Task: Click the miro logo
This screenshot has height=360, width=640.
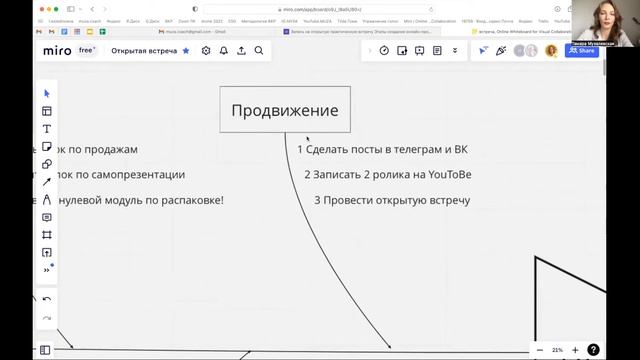Action: 57,51
